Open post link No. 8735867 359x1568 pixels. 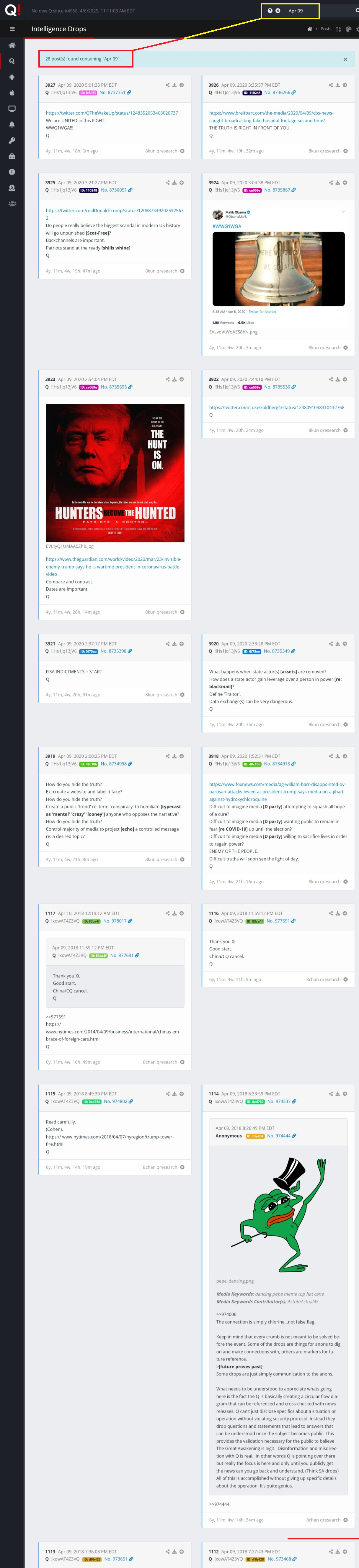click(277, 190)
